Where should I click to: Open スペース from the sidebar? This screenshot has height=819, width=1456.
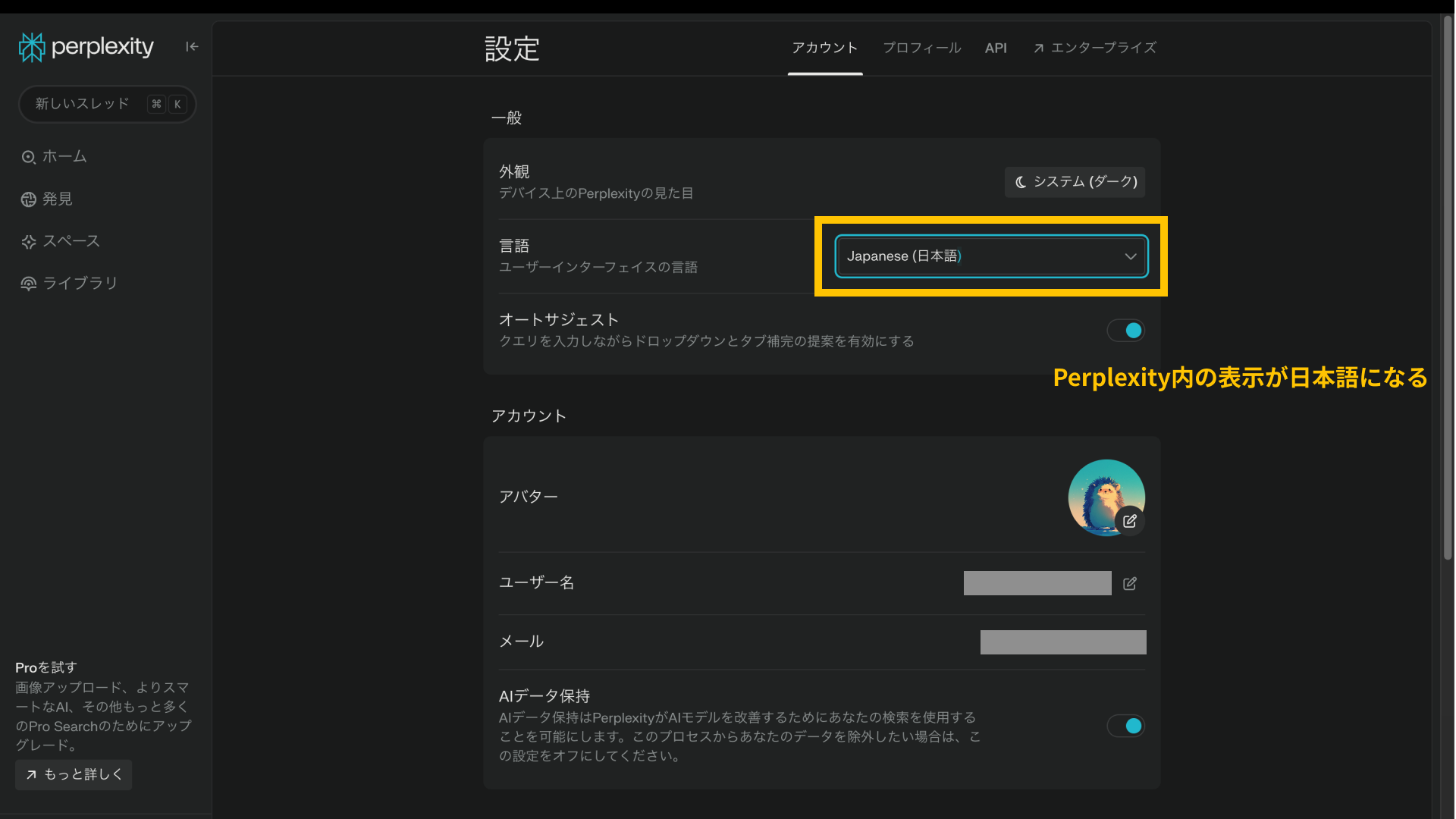coord(29,240)
